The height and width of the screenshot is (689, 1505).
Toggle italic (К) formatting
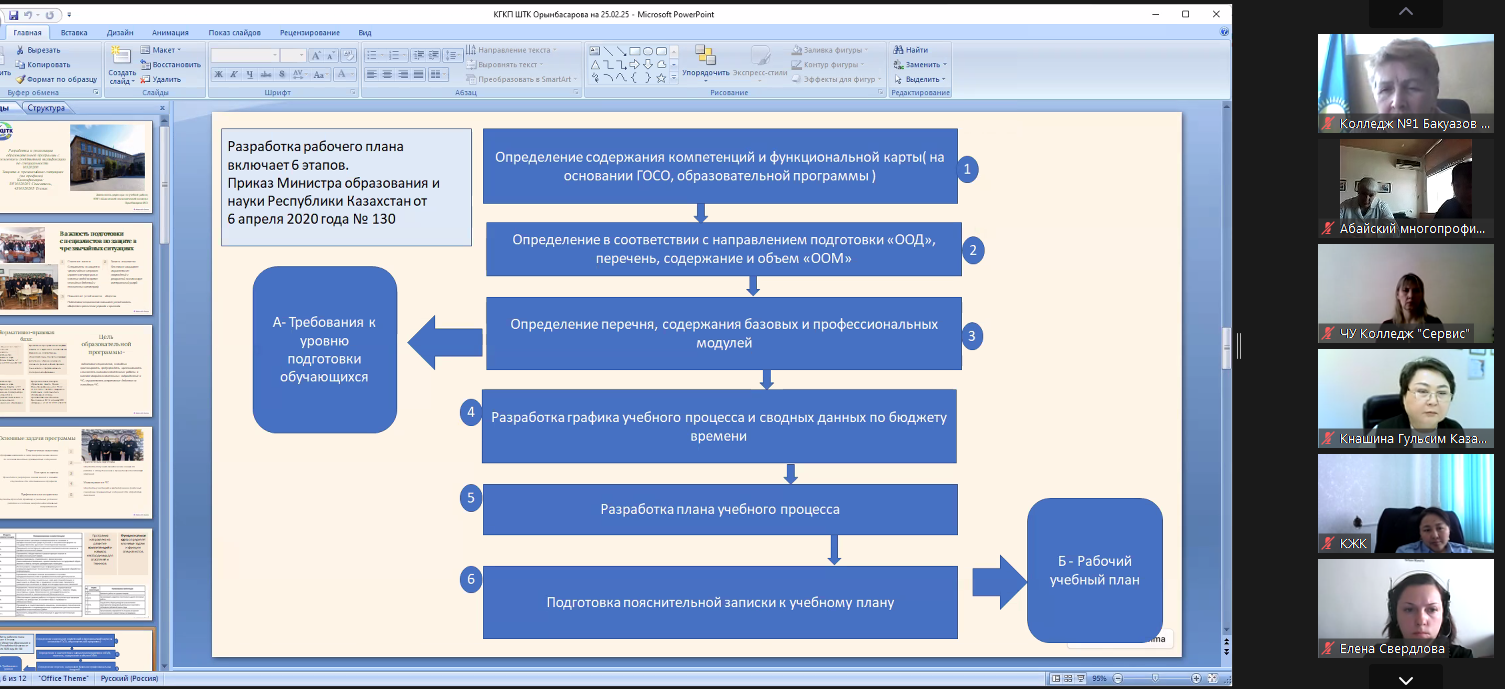[x=233, y=74]
